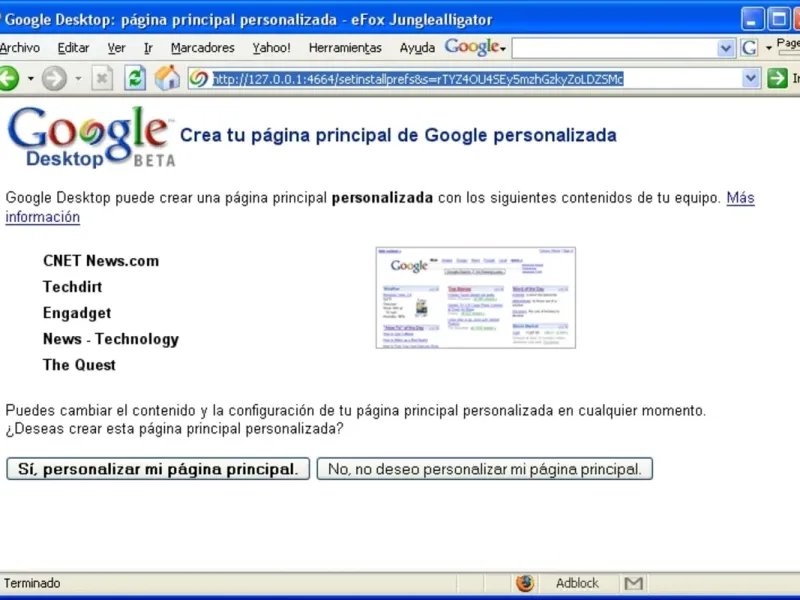The image size is (800, 600).
Task: Maximize the browser window
Action: (x=779, y=20)
